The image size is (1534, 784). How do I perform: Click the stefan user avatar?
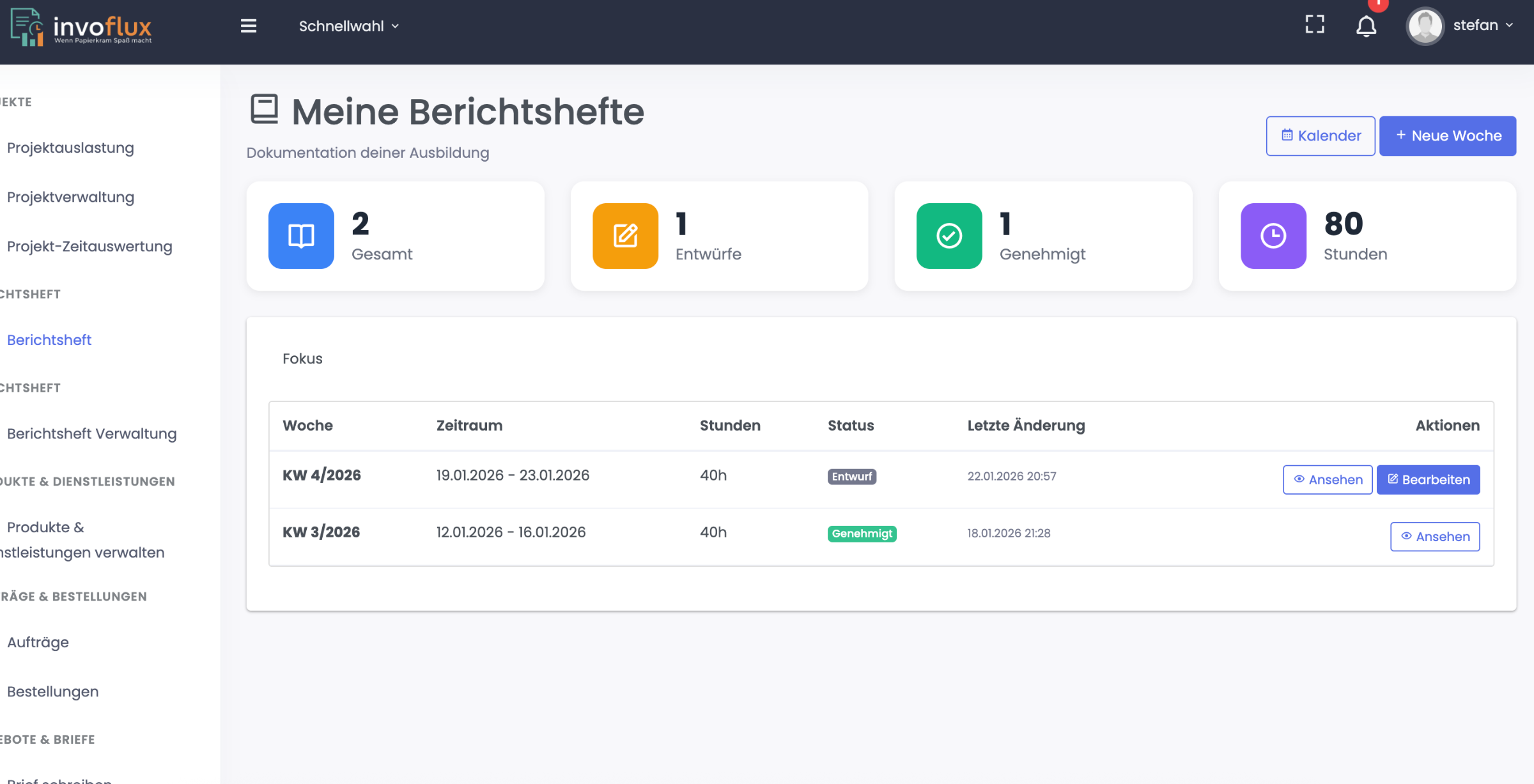[x=1425, y=26]
